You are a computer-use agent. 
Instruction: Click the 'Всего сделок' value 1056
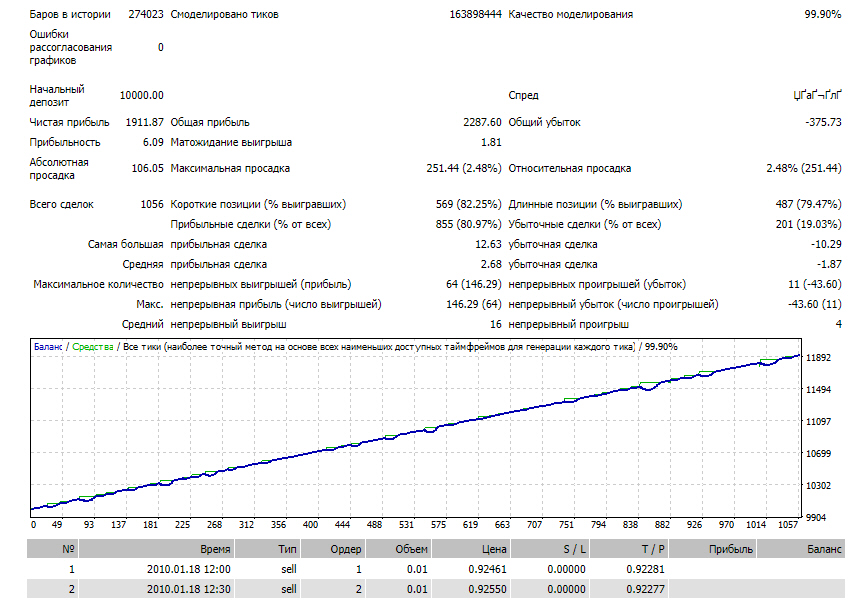point(152,205)
